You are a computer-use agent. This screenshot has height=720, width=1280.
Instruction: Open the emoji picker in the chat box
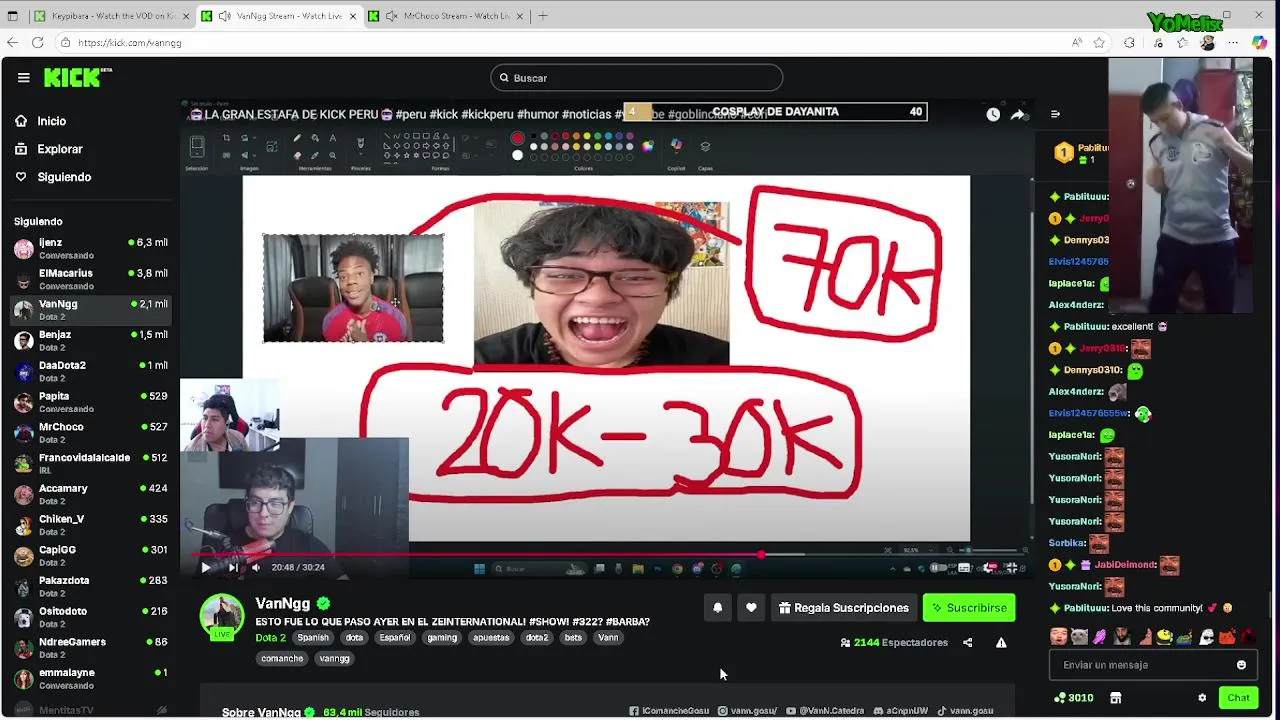(1241, 665)
